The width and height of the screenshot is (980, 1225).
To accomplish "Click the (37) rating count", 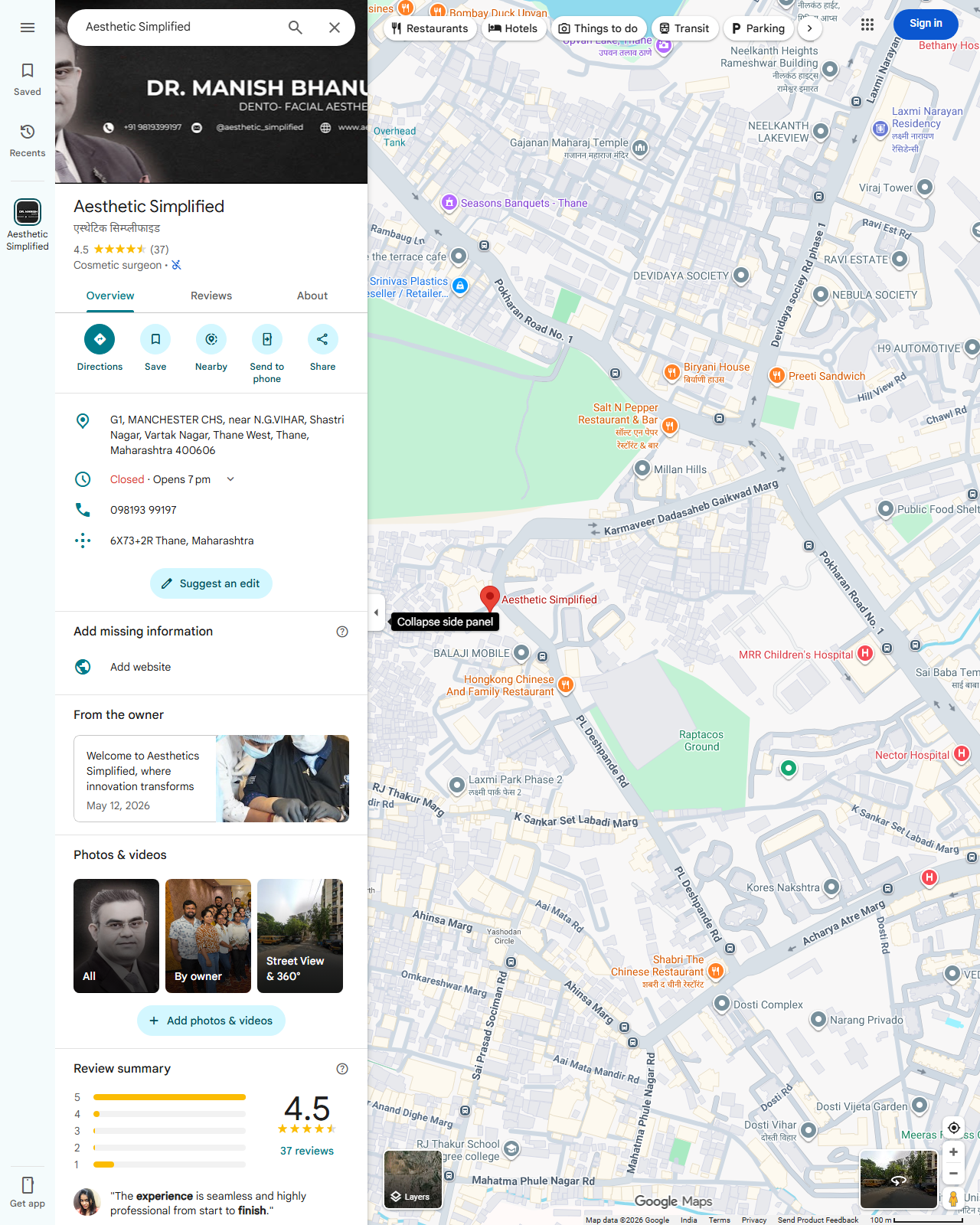I will tap(159, 250).
